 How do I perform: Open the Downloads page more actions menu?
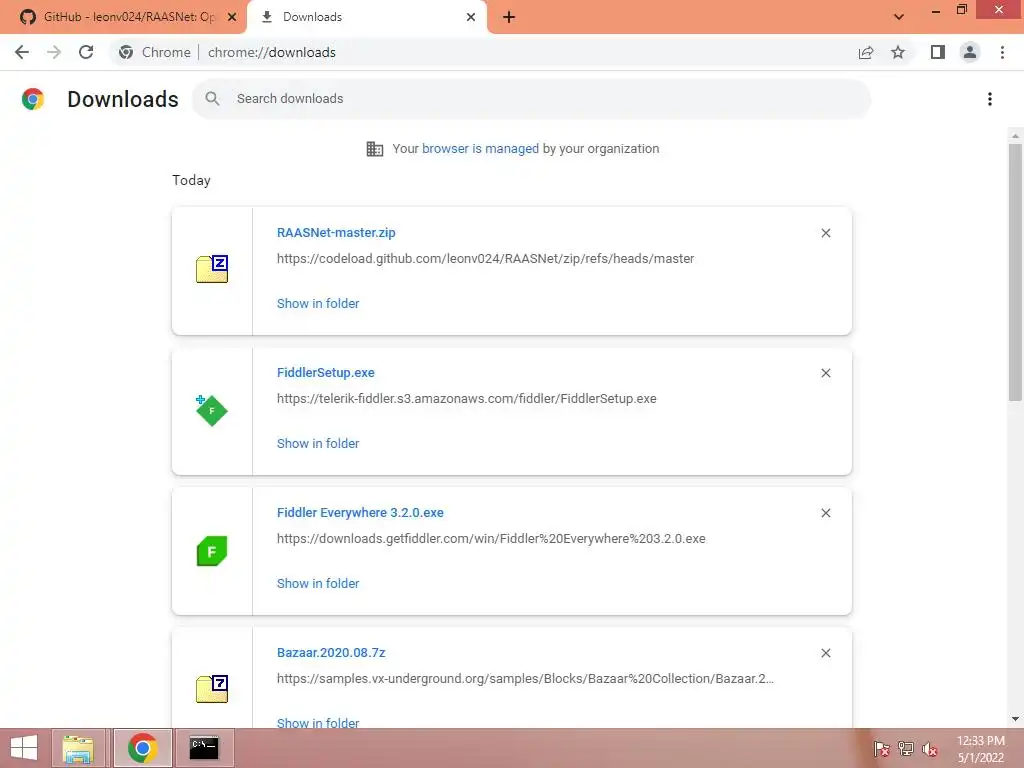(990, 99)
